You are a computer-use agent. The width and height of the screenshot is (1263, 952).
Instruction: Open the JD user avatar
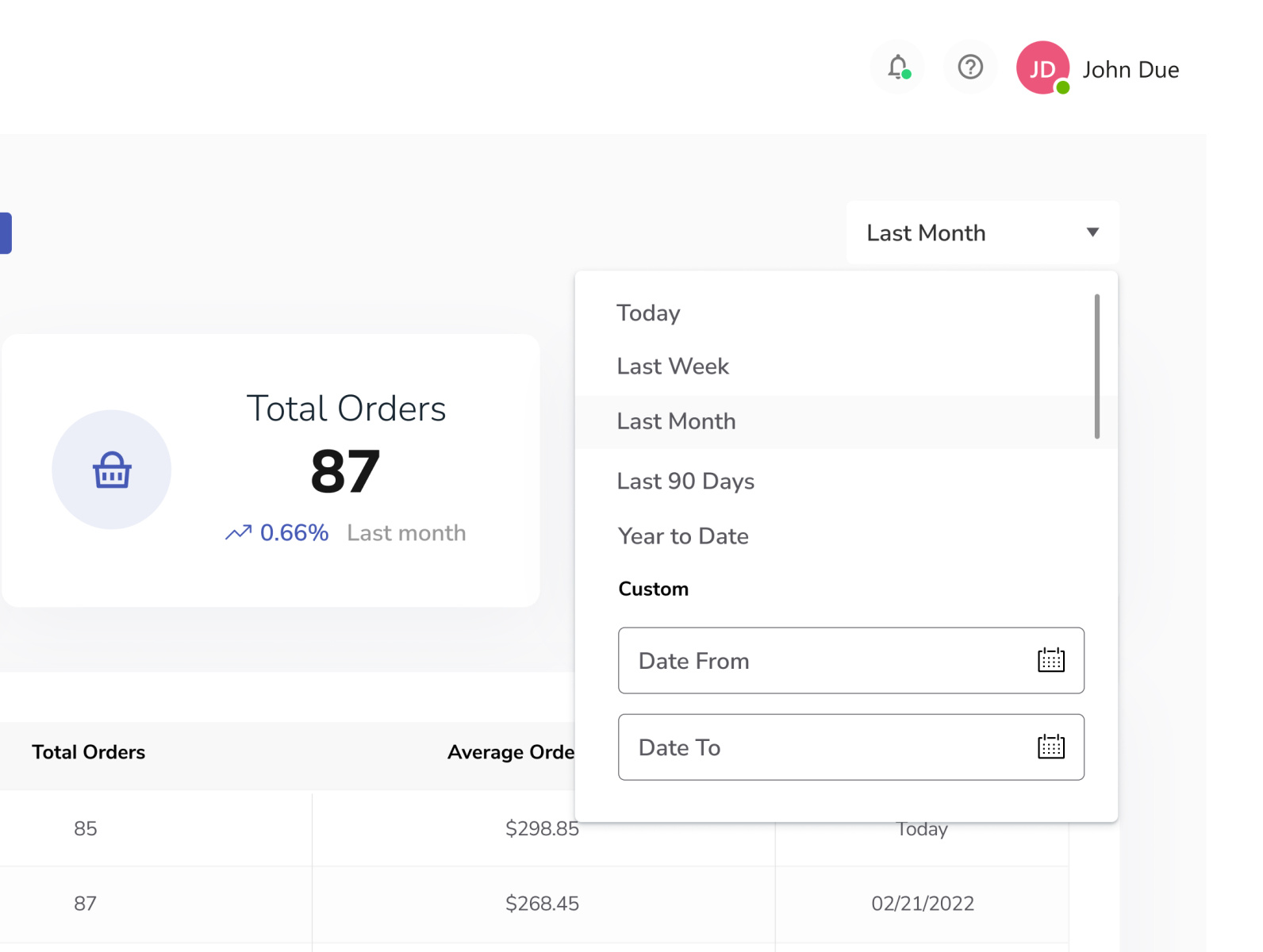coord(1042,68)
